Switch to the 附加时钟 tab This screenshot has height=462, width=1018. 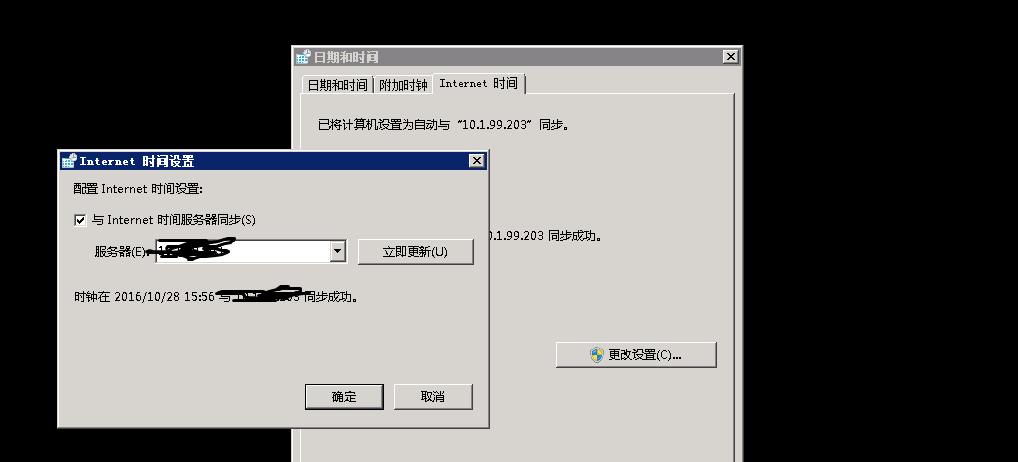click(403, 85)
